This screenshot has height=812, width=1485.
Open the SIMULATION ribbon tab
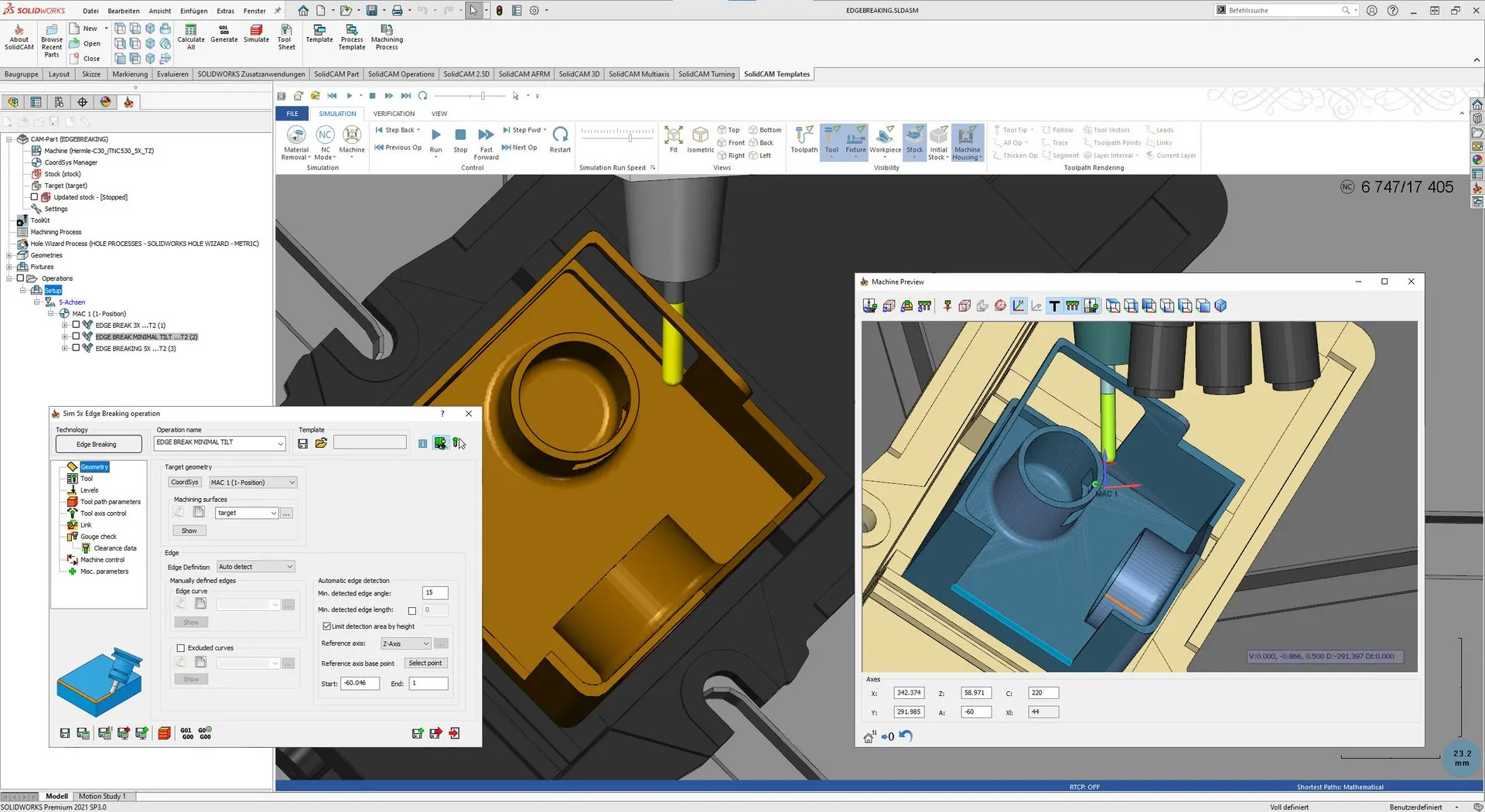[x=337, y=114]
